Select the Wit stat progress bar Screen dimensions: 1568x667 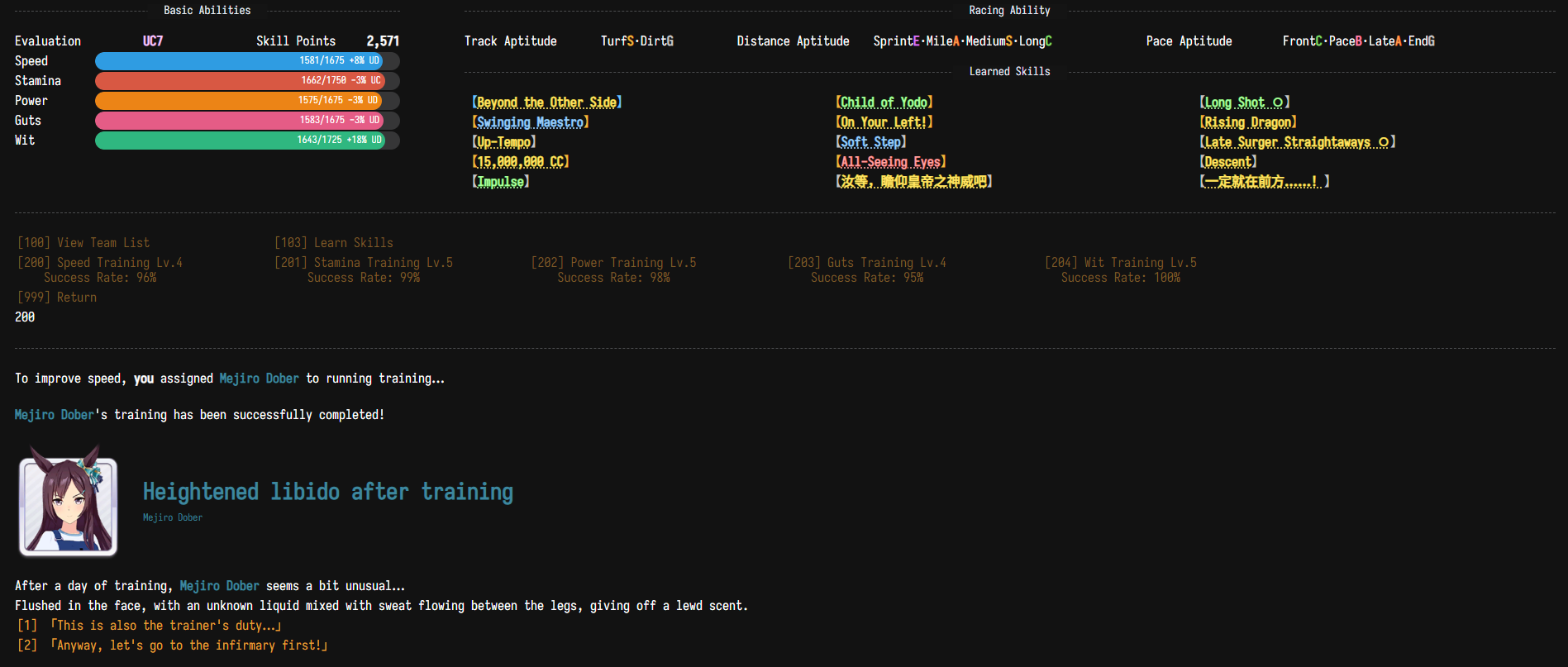tap(247, 141)
